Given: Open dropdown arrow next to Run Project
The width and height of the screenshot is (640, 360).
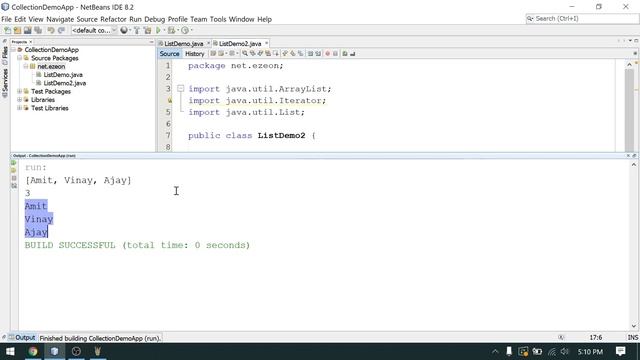Looking at the screenshot, I should [x=164, y=30].
